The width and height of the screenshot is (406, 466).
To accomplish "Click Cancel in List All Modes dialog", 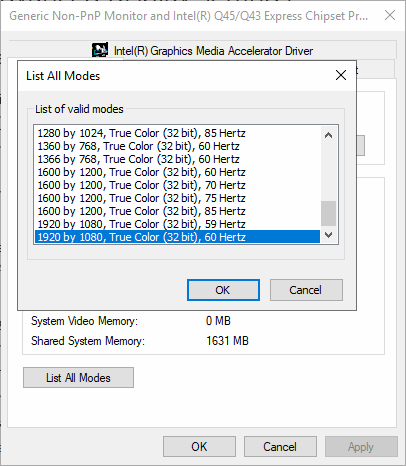I will 306,290.
